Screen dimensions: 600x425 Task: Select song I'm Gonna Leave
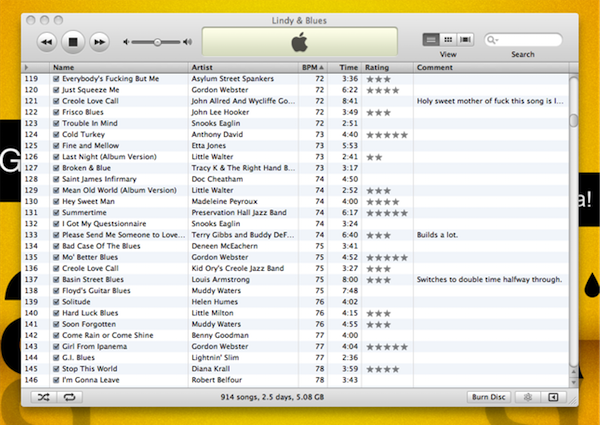(91, 380)
